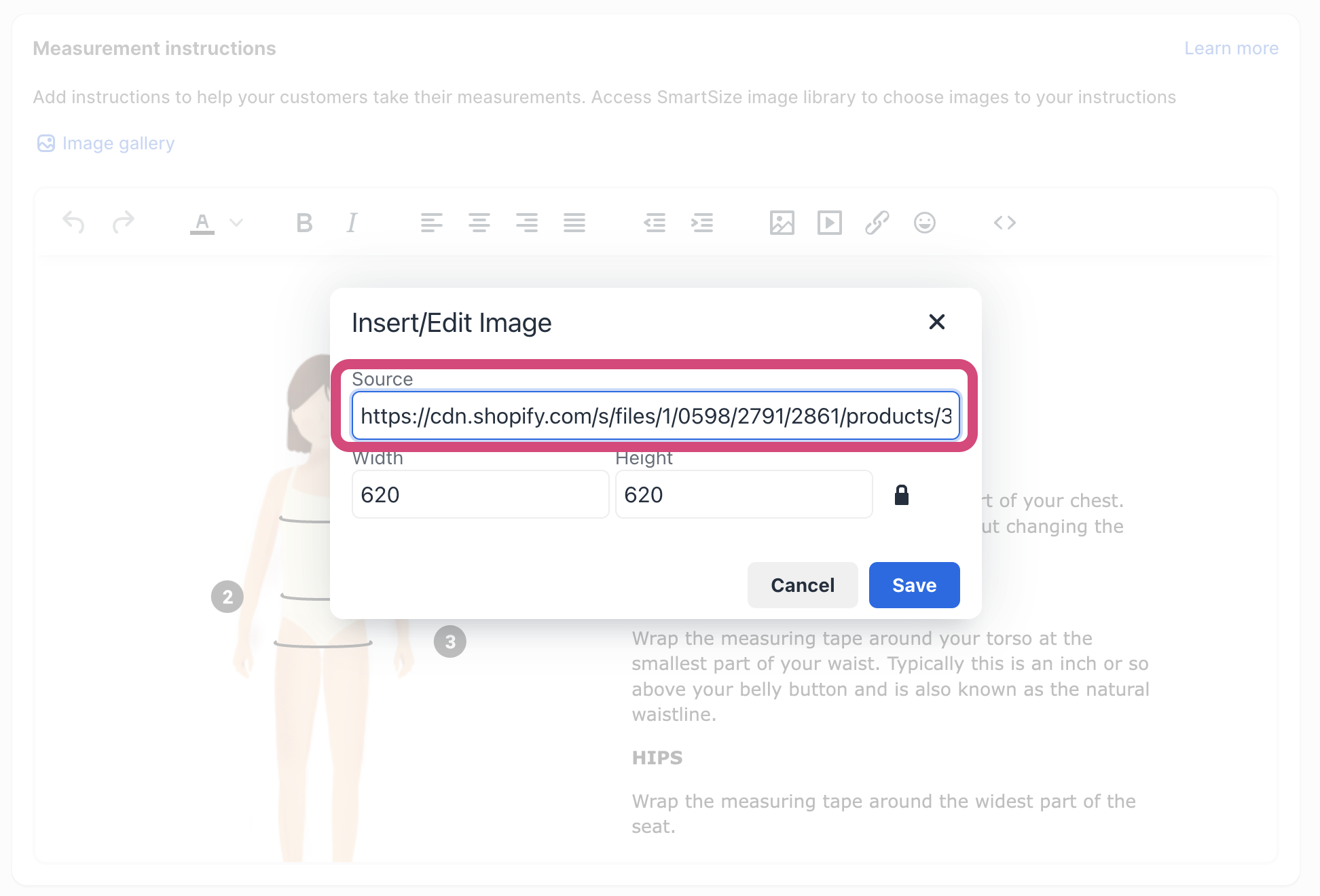Align text left
Image resolution: width=1320 pixels, height=896 pixels.
point(431,223)
